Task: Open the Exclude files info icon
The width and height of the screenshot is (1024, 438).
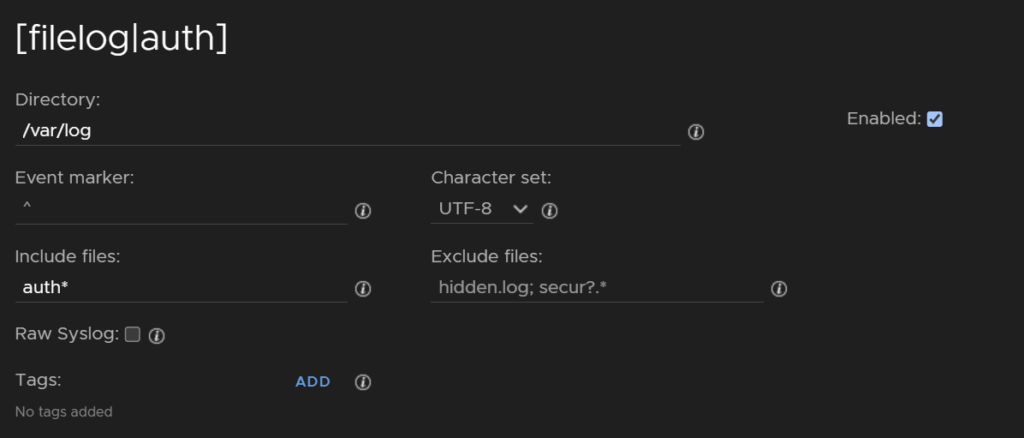Action: click(779, 289)
